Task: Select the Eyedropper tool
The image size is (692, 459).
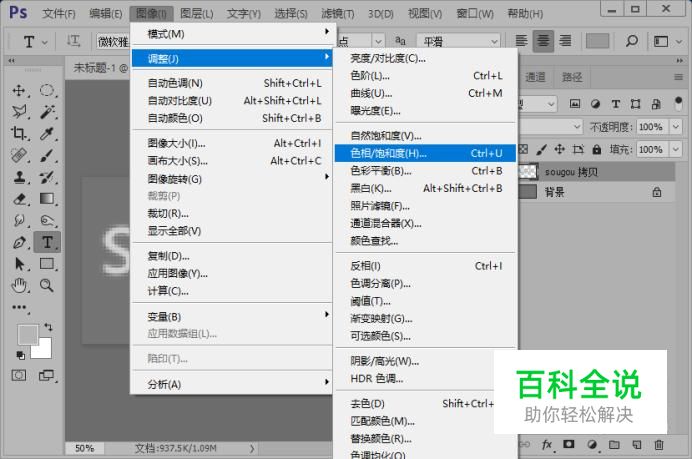Action: [x=47, y=133]
